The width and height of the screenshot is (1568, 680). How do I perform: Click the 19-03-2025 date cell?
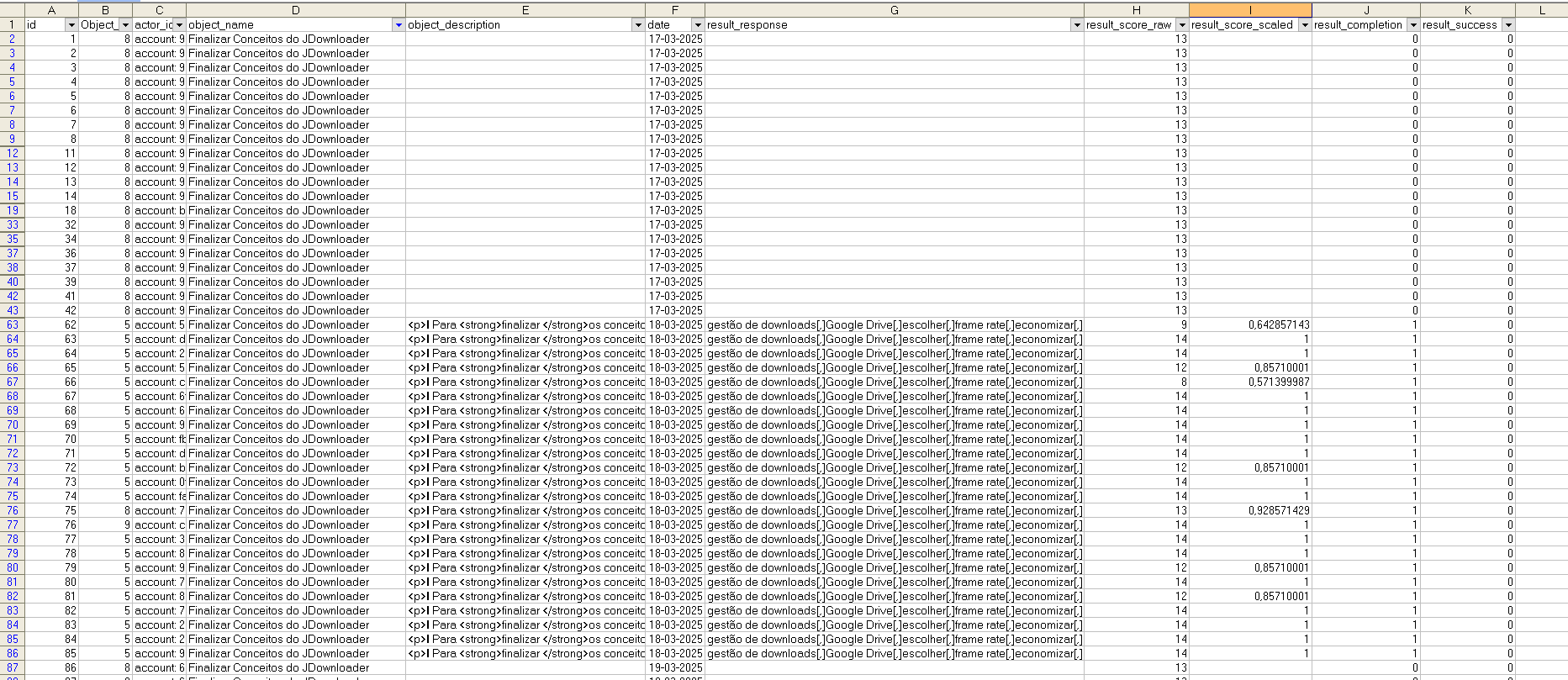click(x=675, y=668)
